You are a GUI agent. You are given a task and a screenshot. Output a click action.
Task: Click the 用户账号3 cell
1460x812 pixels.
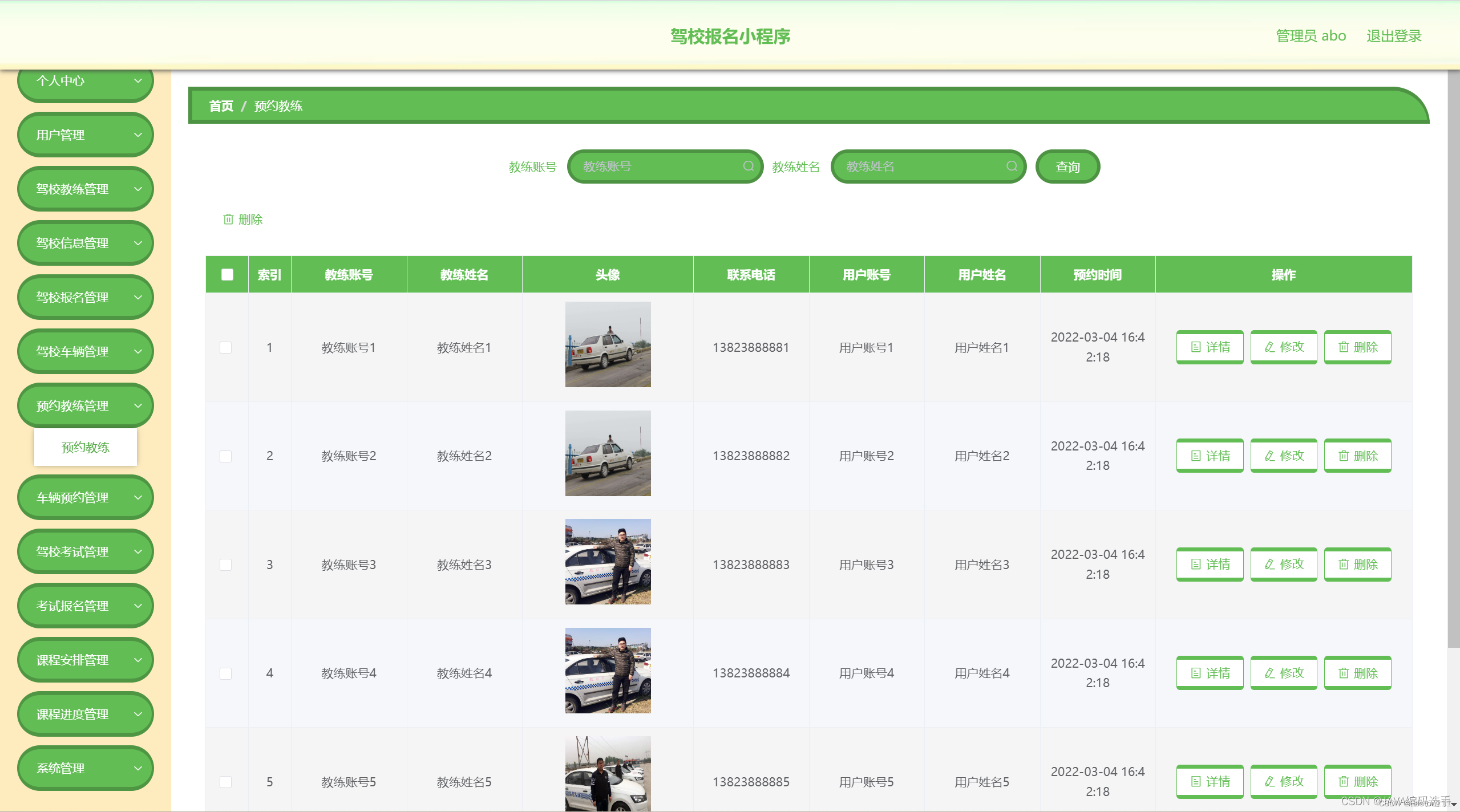point(866,565)
